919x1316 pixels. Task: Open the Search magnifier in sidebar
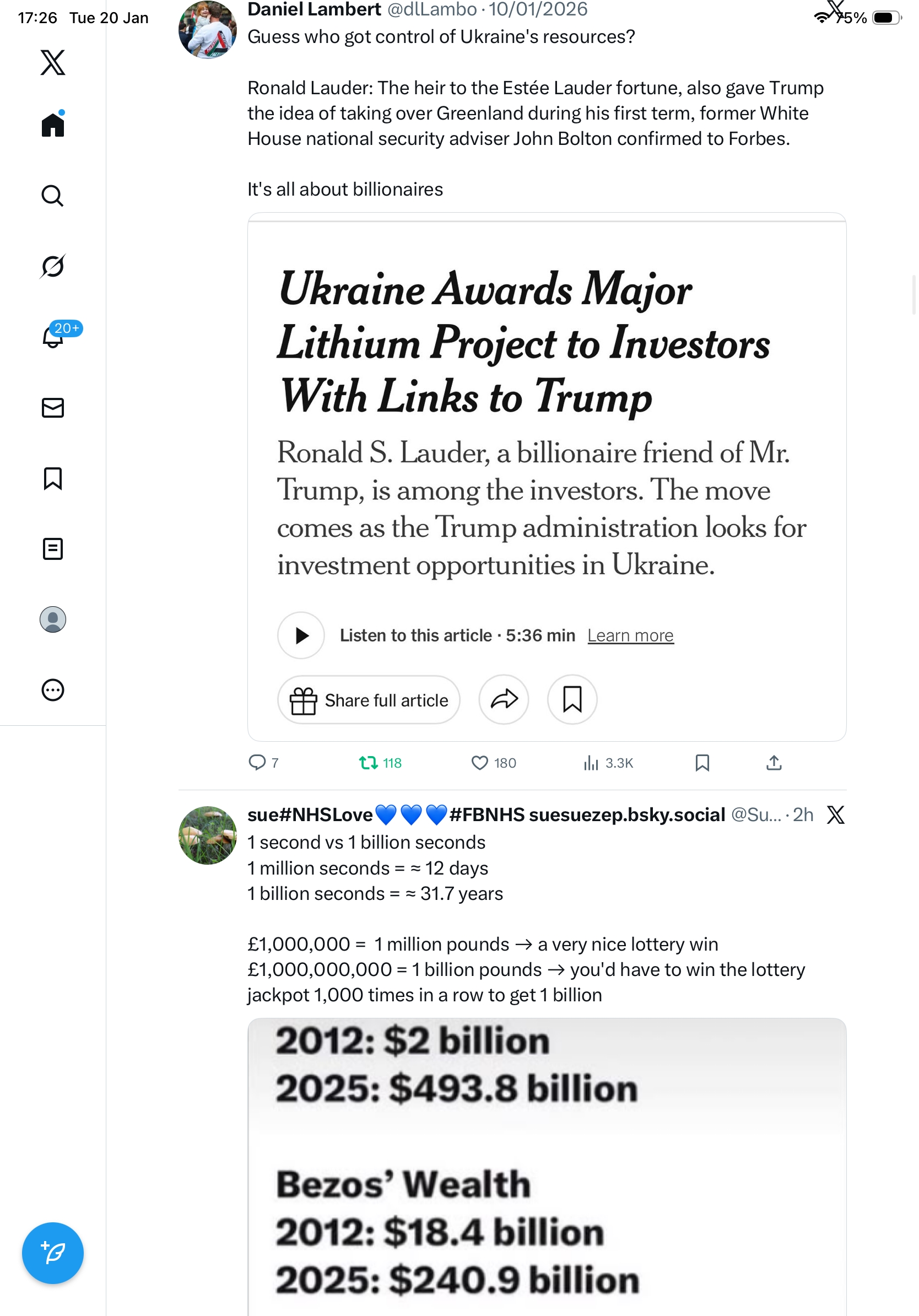53,196
